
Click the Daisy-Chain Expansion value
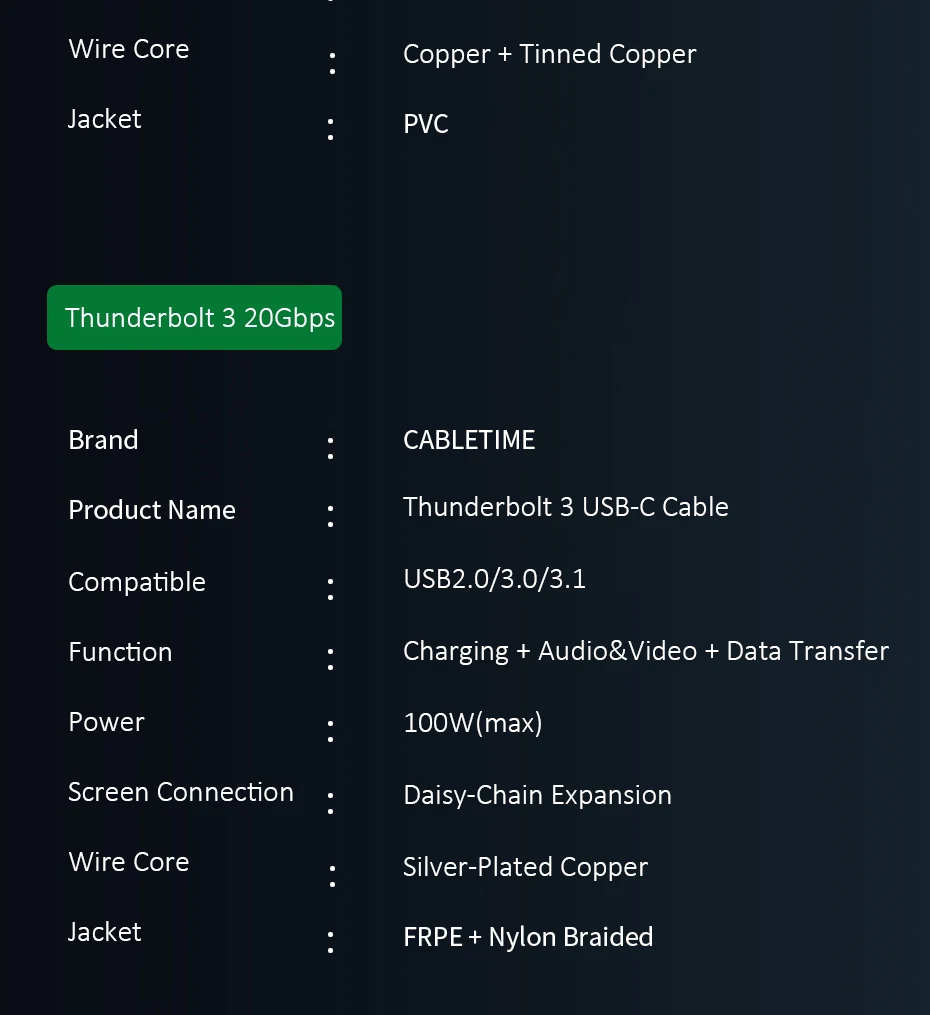[537, 795]
